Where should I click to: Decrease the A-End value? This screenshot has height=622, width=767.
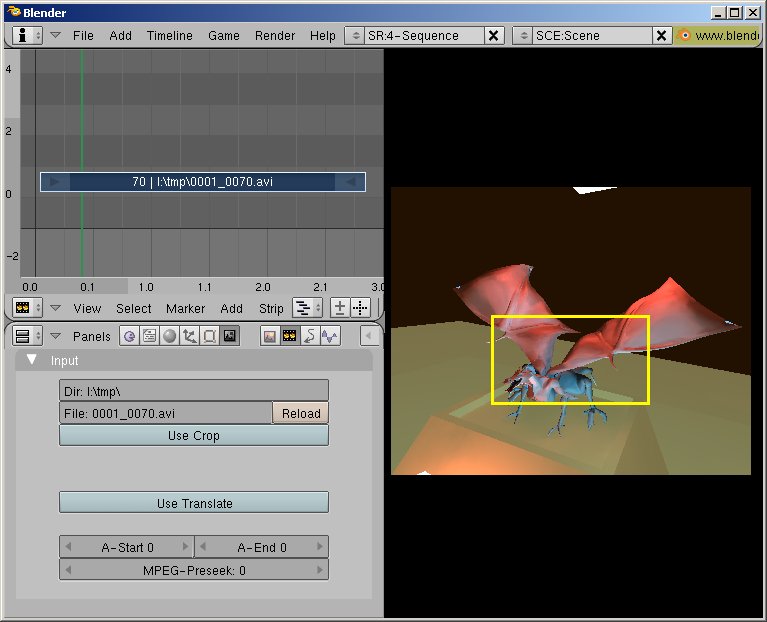[203, 547]
